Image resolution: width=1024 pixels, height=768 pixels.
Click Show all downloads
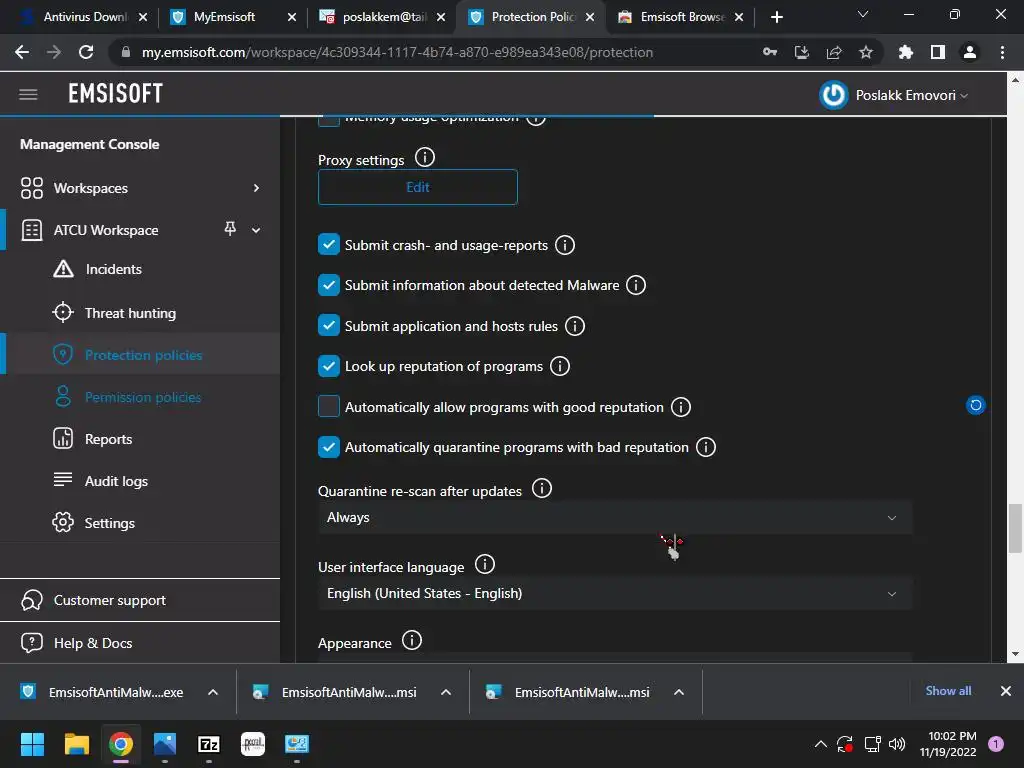click(x=948, y=691)
